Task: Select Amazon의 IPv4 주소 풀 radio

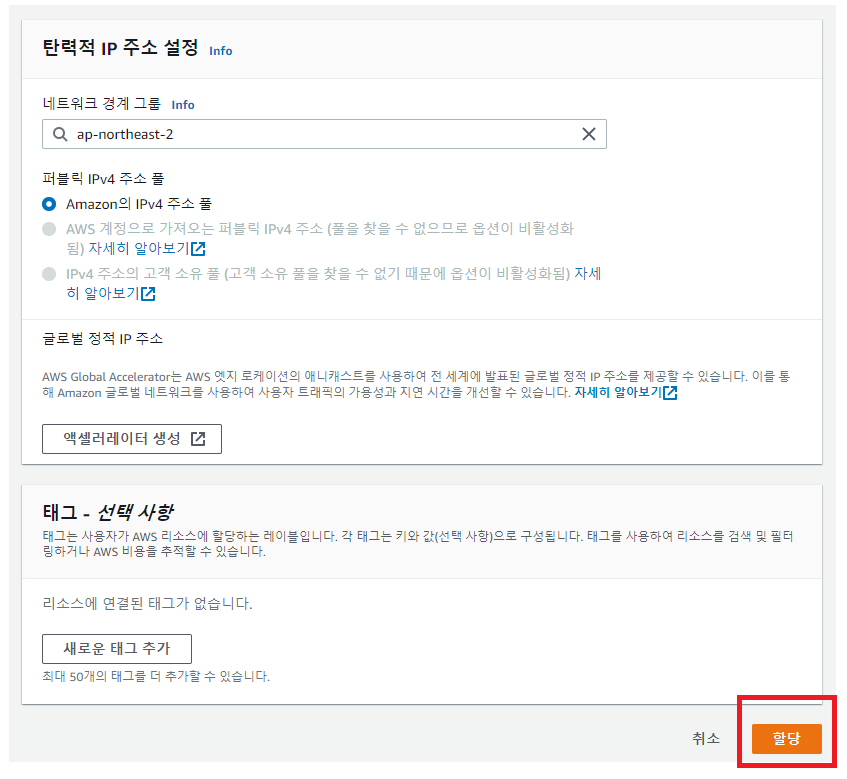Action: pos(49,204)
